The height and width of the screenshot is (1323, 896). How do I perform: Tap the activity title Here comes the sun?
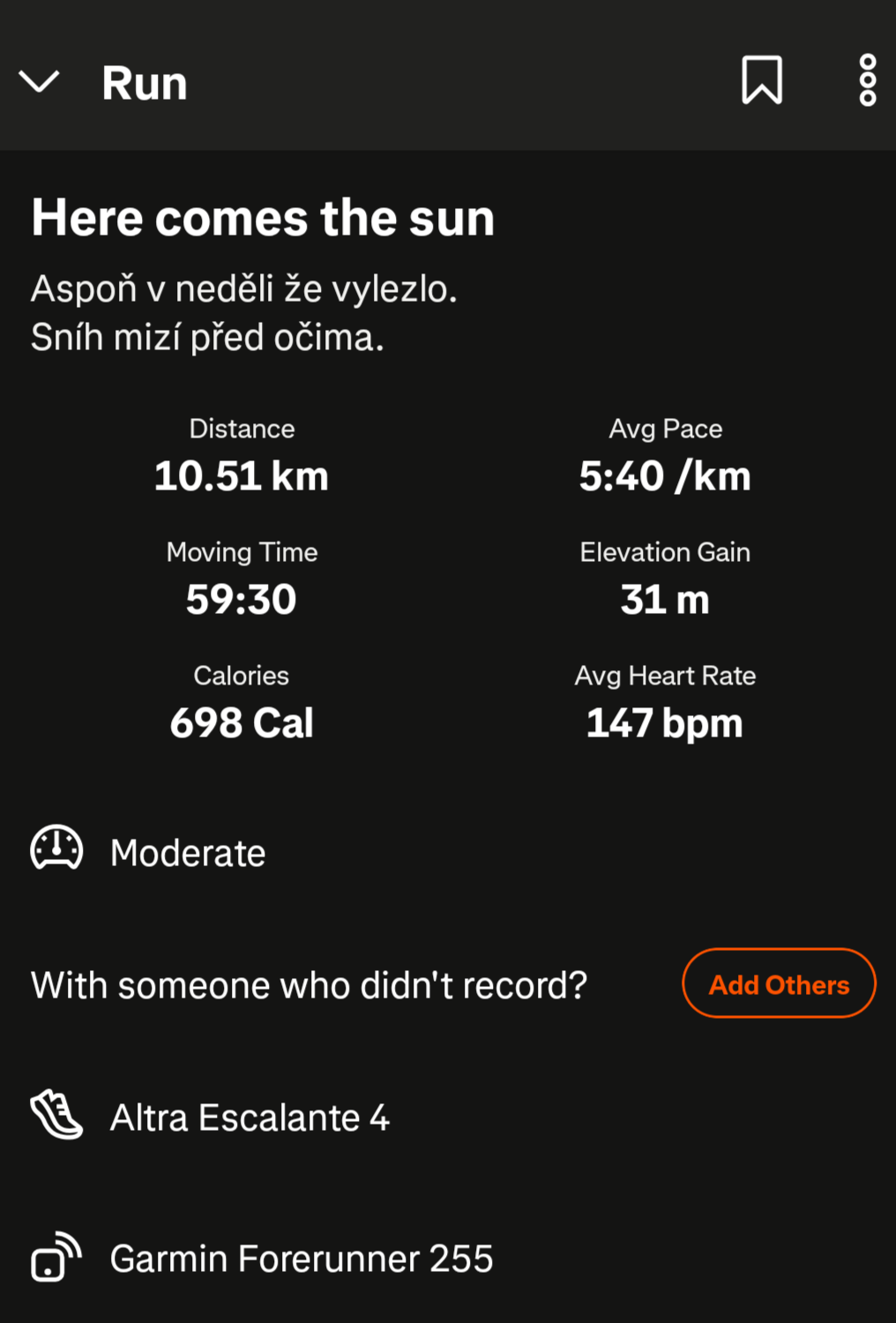click(263, 218)
